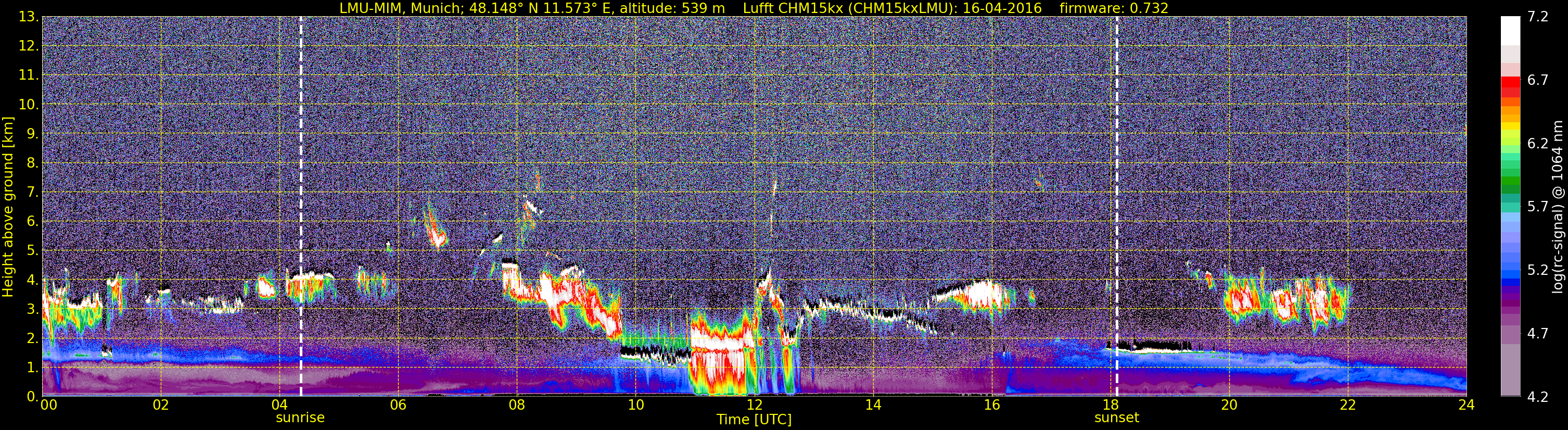This screenshot has height=430, width=1568.
Task: Click the colorbar value '6.2'
Action: pyautogui.click(x=1538, y=144)
